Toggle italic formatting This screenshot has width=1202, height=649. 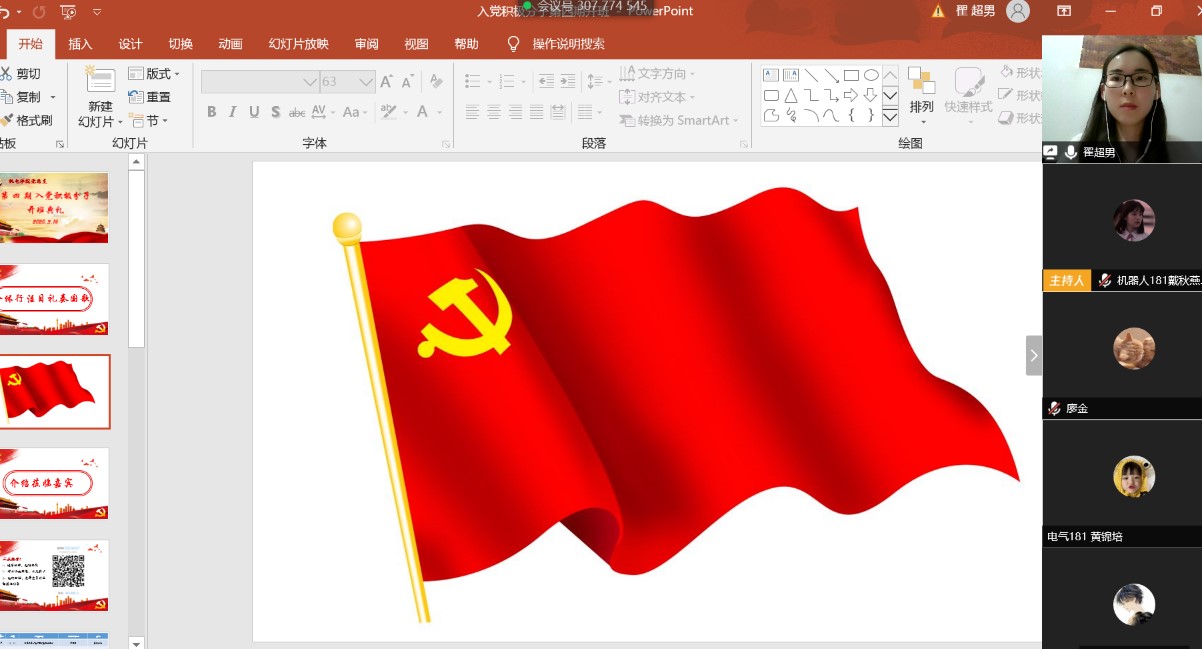pos(232,112)
